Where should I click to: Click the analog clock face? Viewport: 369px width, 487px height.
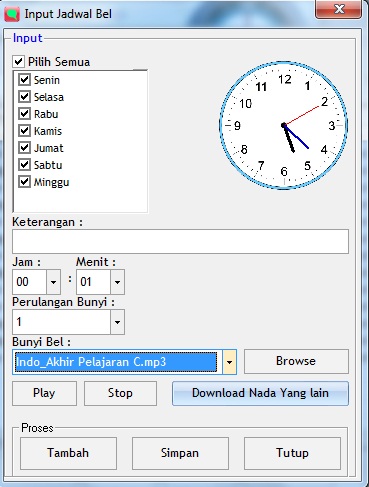click(x=284, y=125)
